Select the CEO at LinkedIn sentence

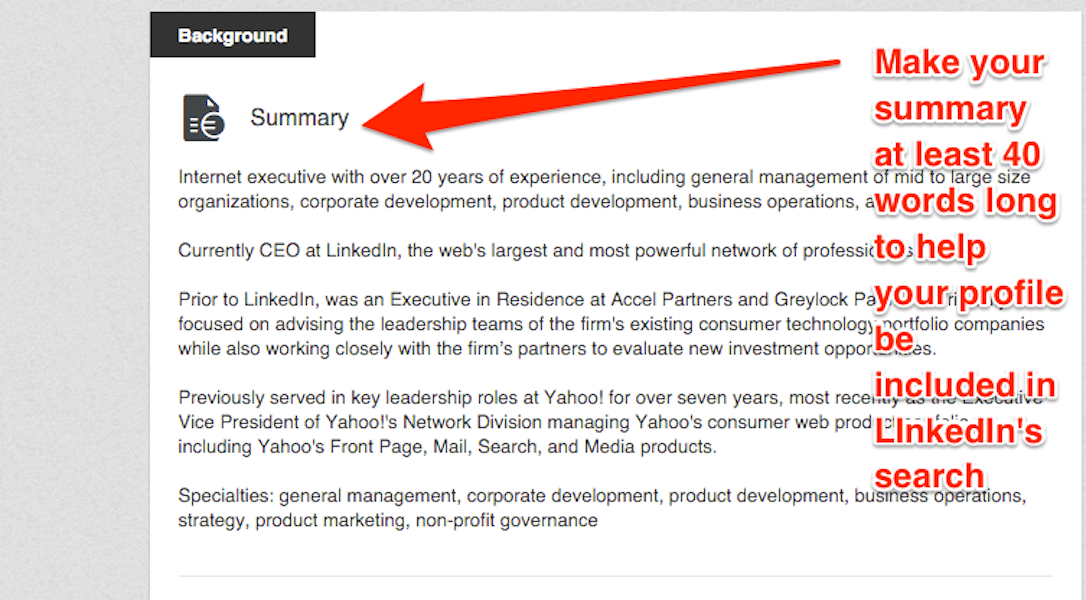pyautogui.click(x=330, y=250)
